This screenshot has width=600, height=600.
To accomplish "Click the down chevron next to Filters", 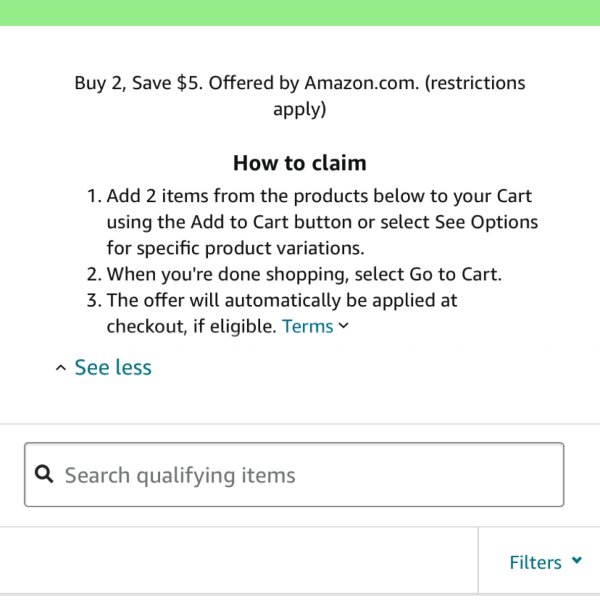I will pos(577,561).
